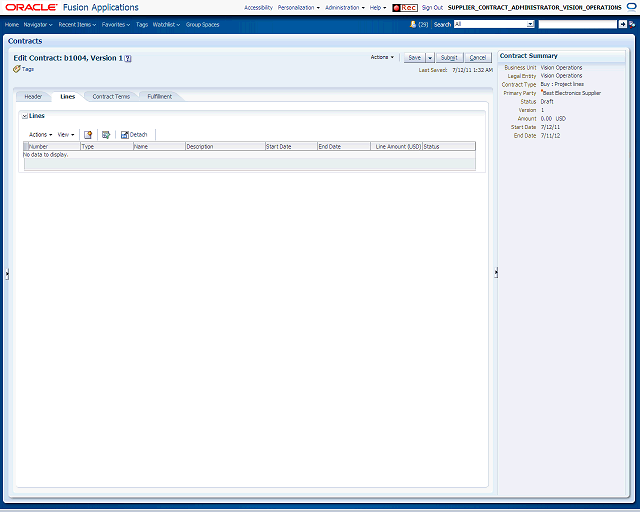
Task: Click the Sign Out link
Action: pos(432,8)
